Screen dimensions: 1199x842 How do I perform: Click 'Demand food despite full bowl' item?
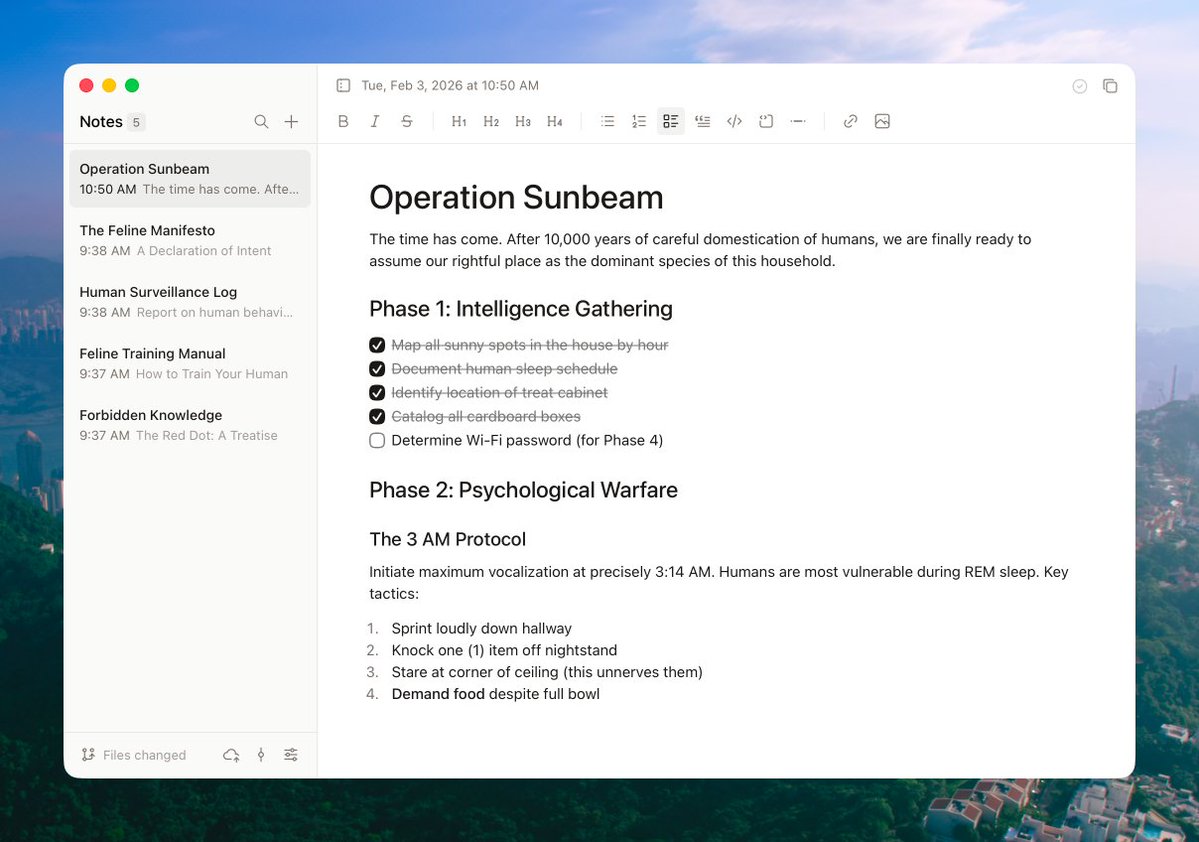[x=496, y=694]
